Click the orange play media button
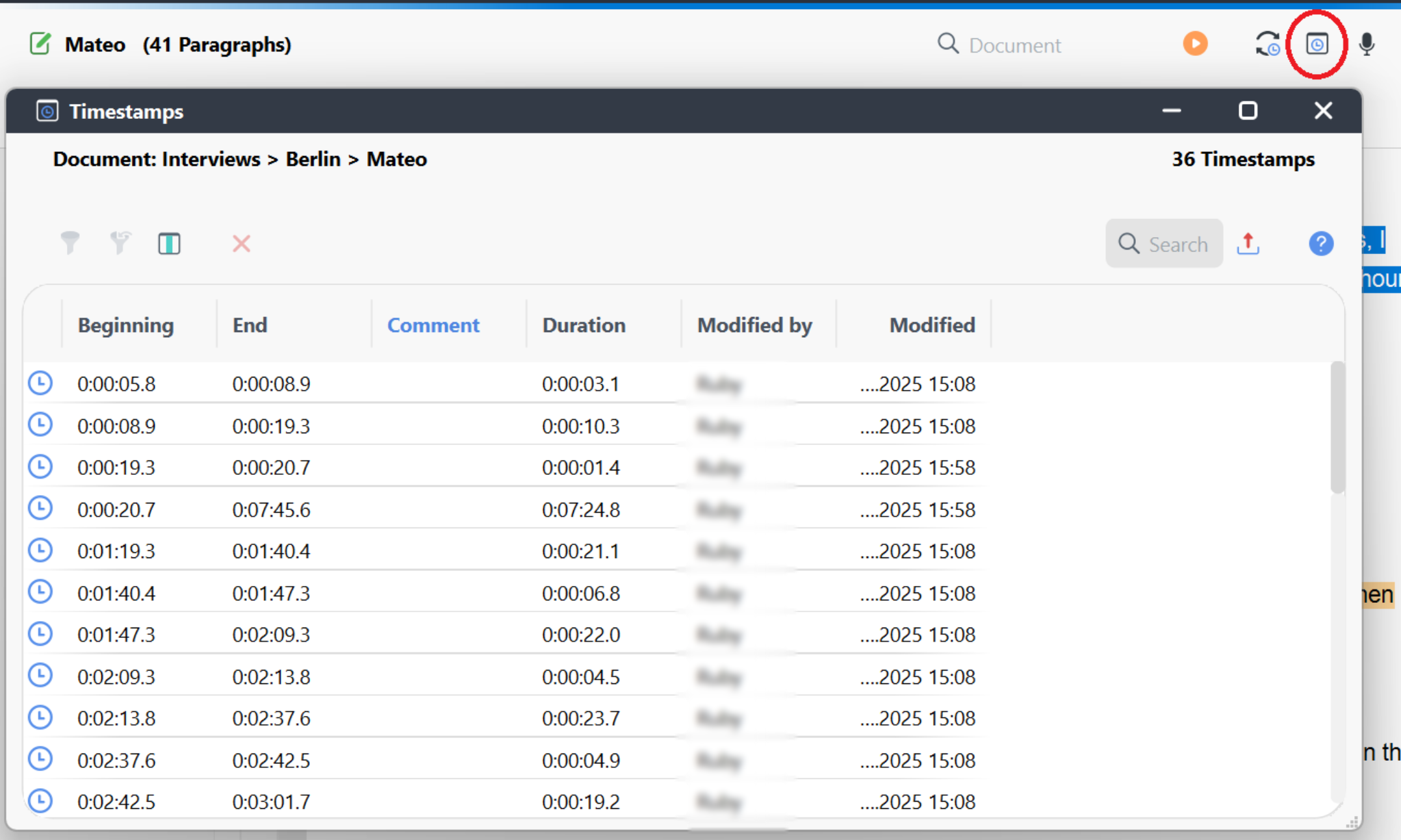Viewport: 1401px width, 840px height. tap(1194, 44)
